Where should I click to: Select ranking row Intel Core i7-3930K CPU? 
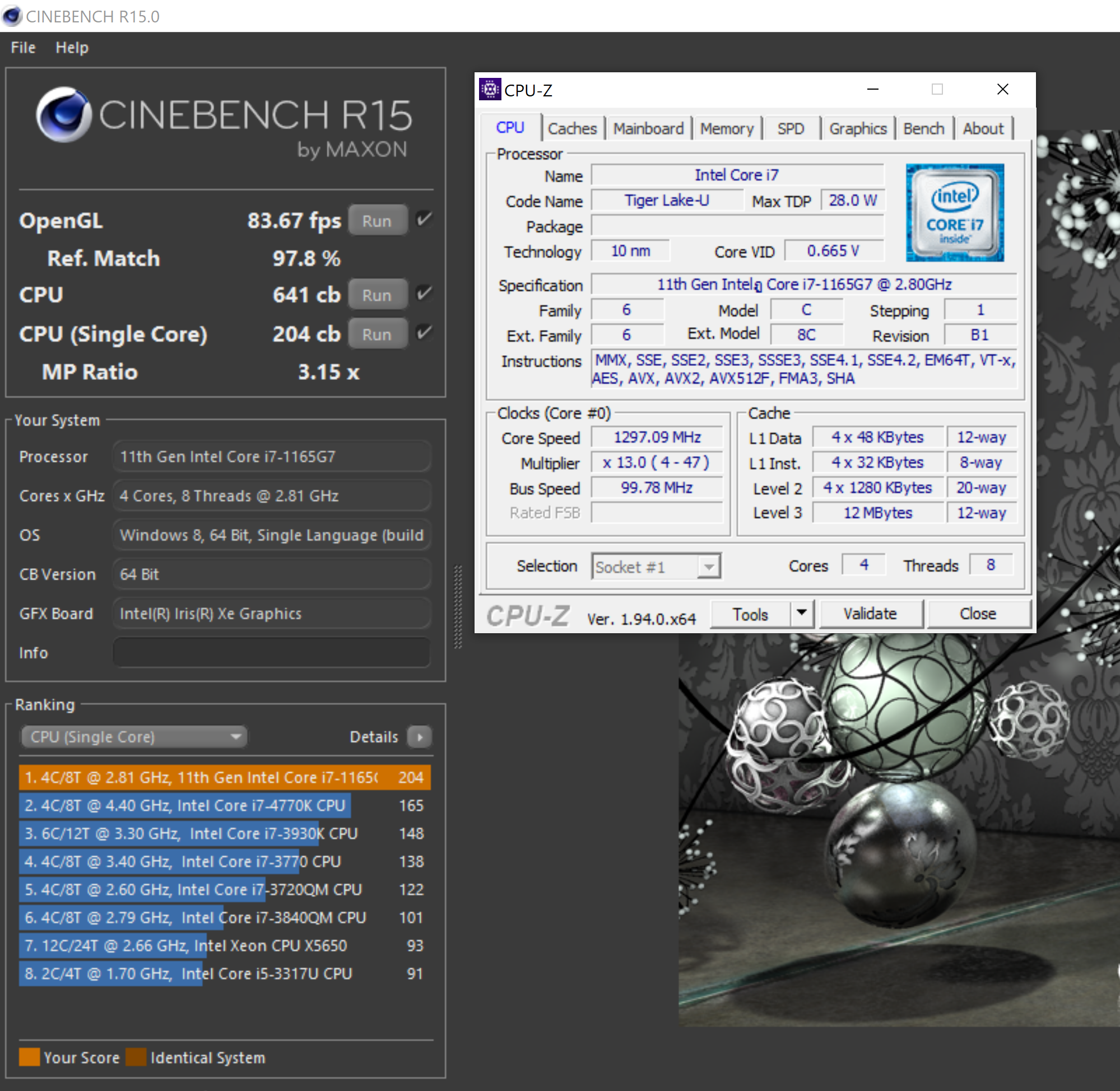(x=225, y=834)
